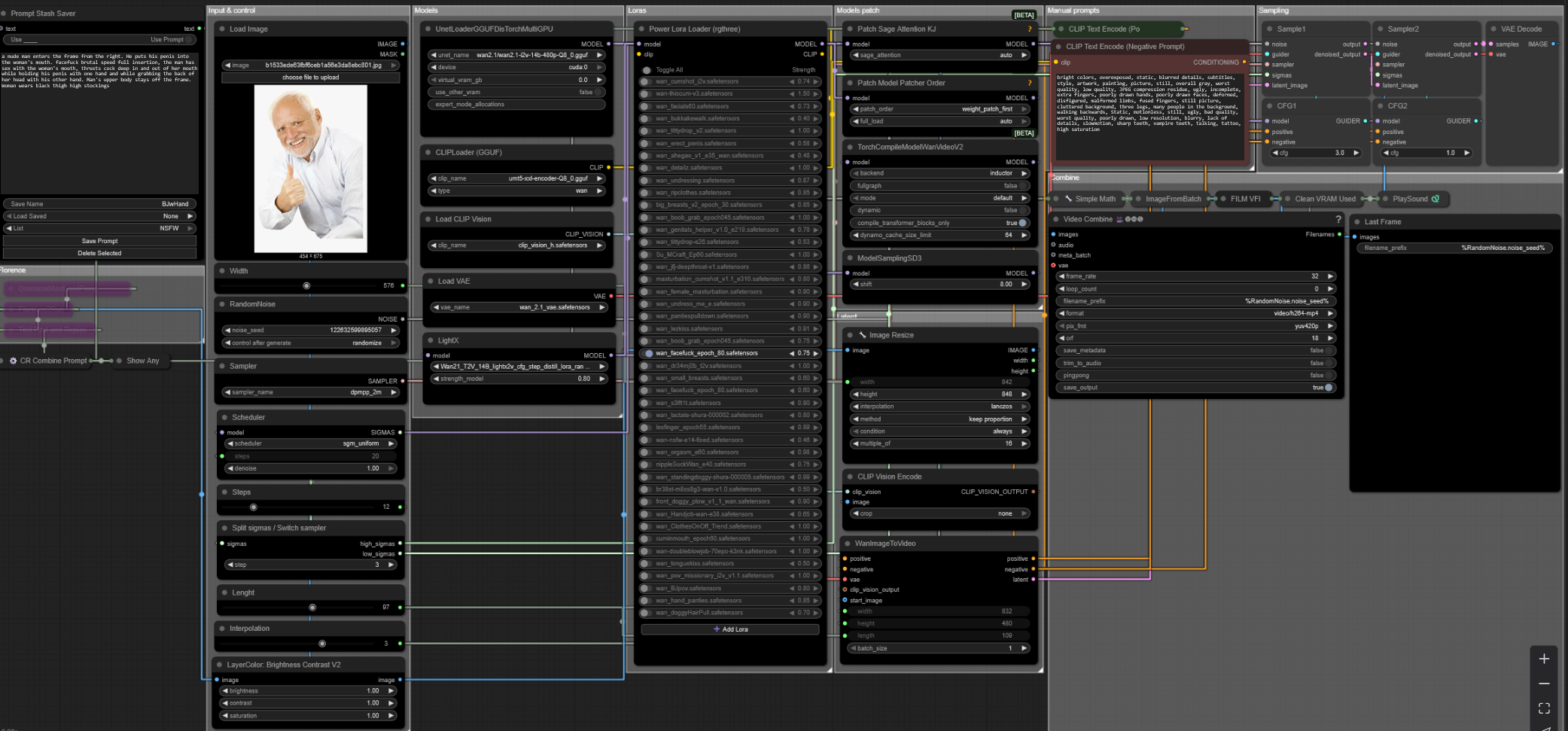
Task: Click the Add Lora button
Action: click(730, 629)
